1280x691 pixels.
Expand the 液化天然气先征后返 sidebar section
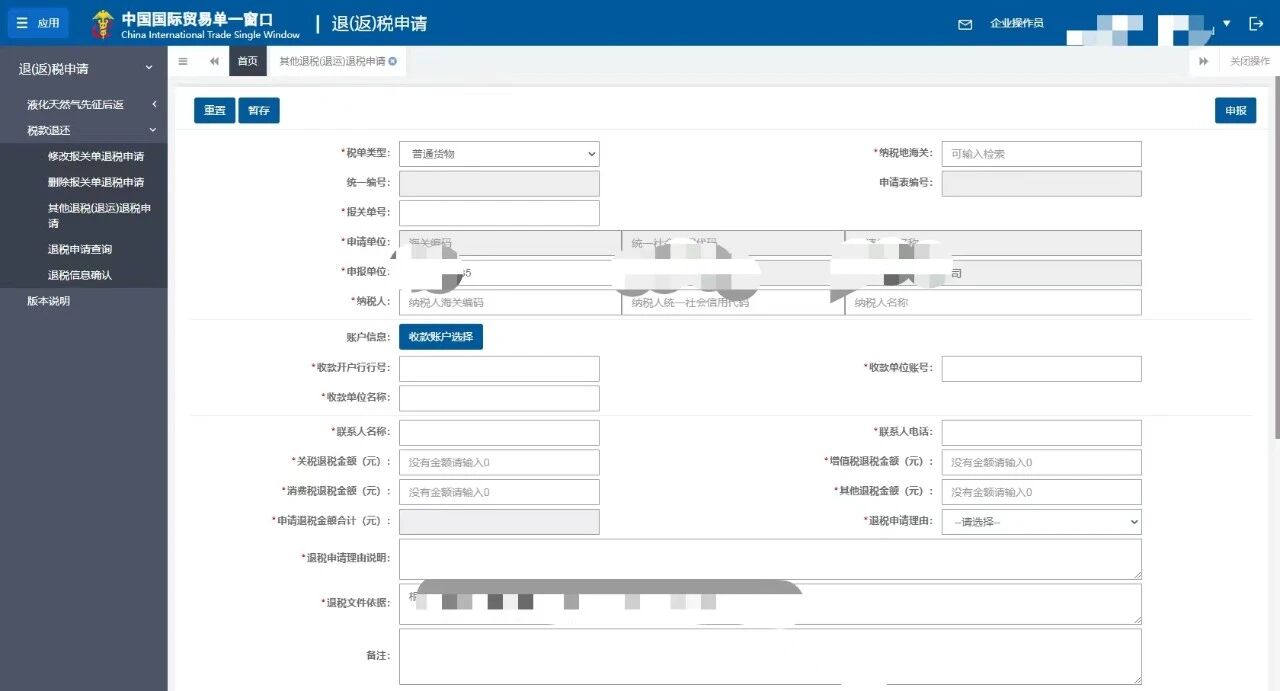point(153,104)
